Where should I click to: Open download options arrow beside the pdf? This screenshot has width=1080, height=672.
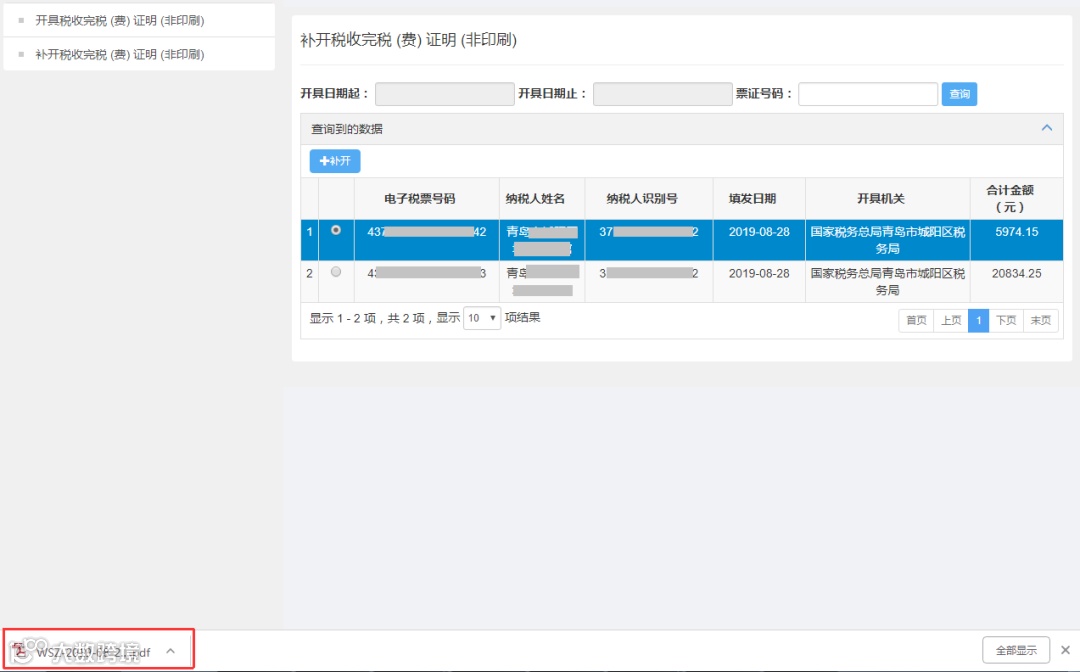171,651
